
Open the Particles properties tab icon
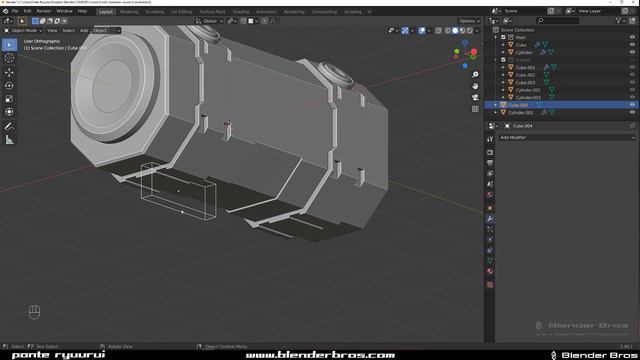click(x=490, y=229)
